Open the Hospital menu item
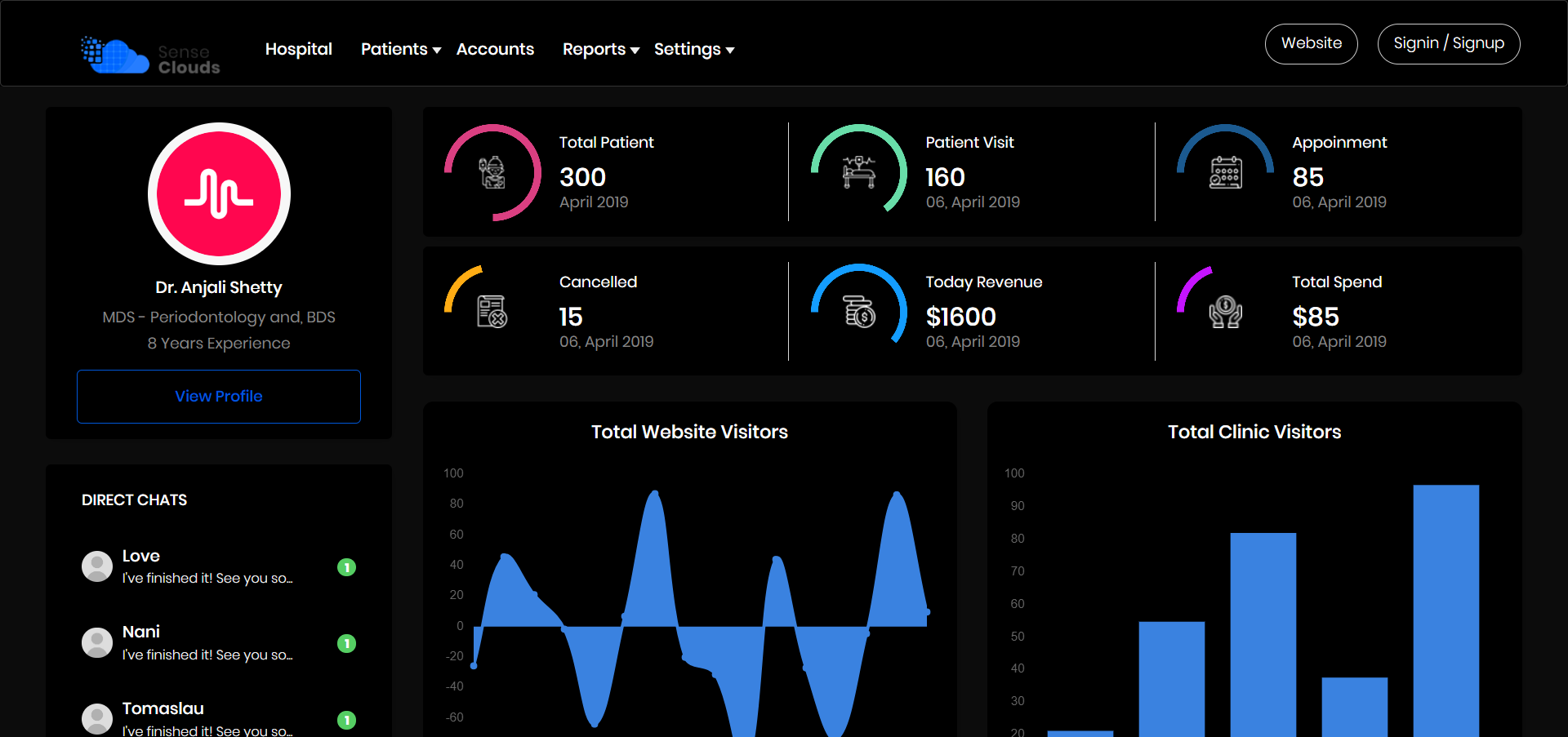Image resolution: width=1568 pixels, height=737 pixels. [298, 49]
